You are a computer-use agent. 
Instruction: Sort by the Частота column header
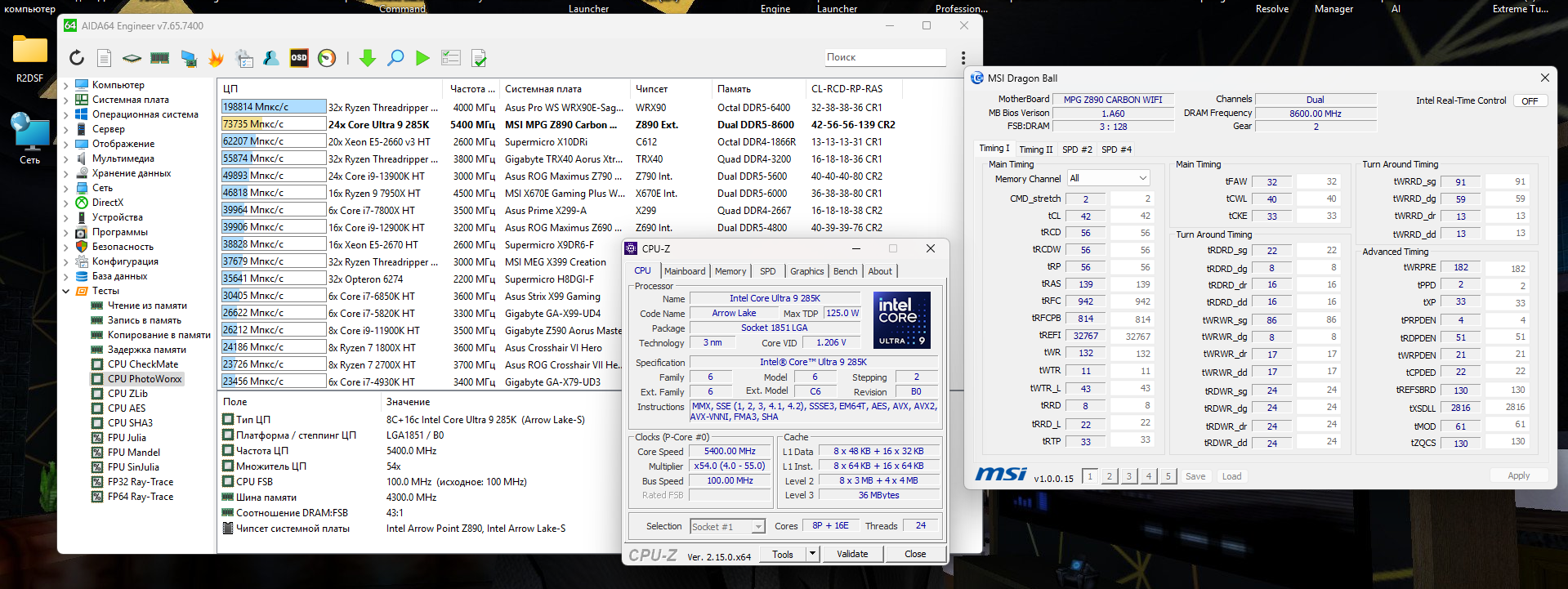[x=472, y=89]
